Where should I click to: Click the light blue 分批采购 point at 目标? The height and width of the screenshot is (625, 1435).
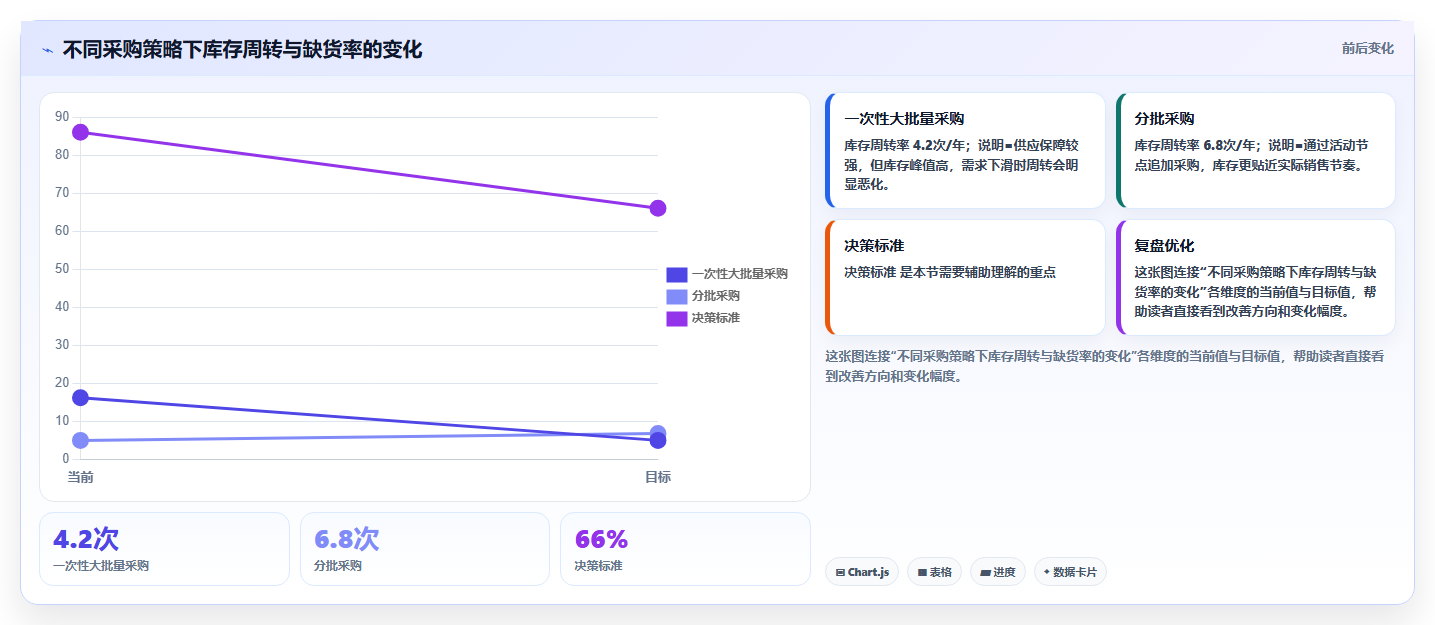pyautogui.click(x=658, y=432)
